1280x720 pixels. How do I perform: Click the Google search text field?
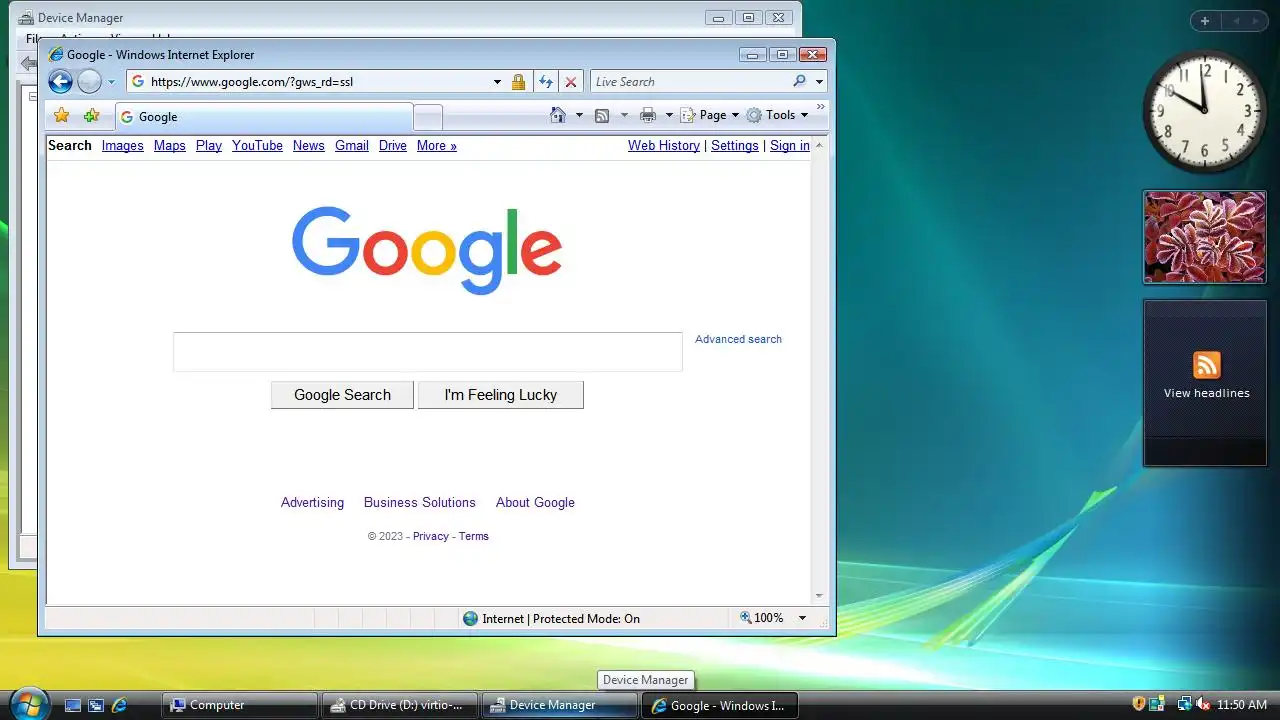(x=428, y=352)
